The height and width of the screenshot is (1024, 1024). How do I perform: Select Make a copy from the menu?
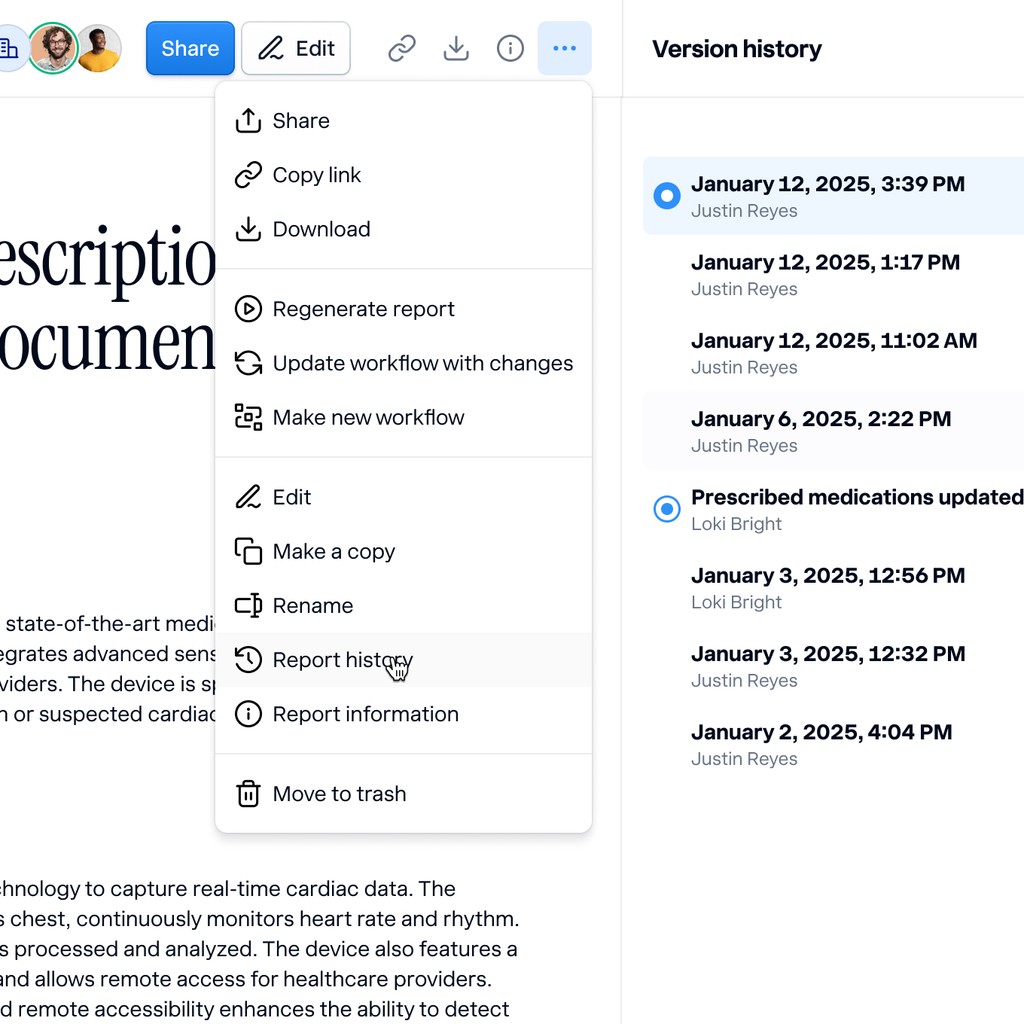click(334, 551)
